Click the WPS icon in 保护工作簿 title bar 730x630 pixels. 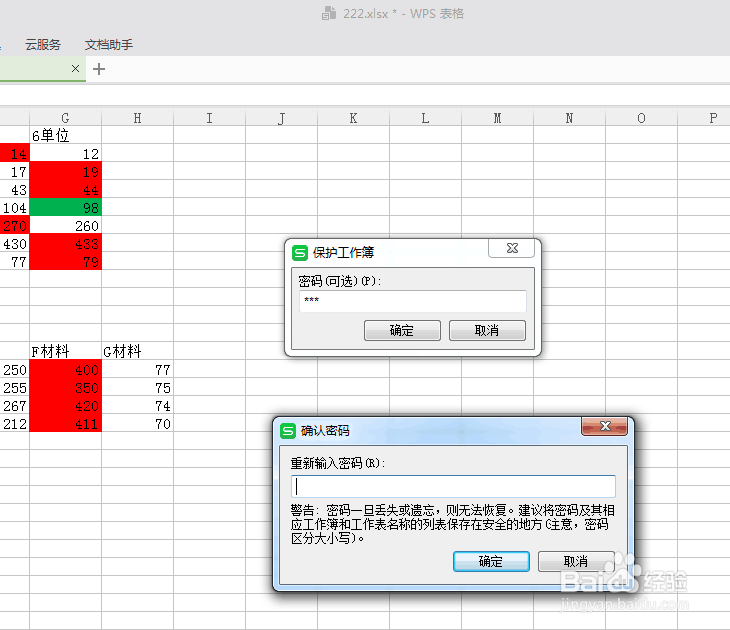tap(300, 253)
